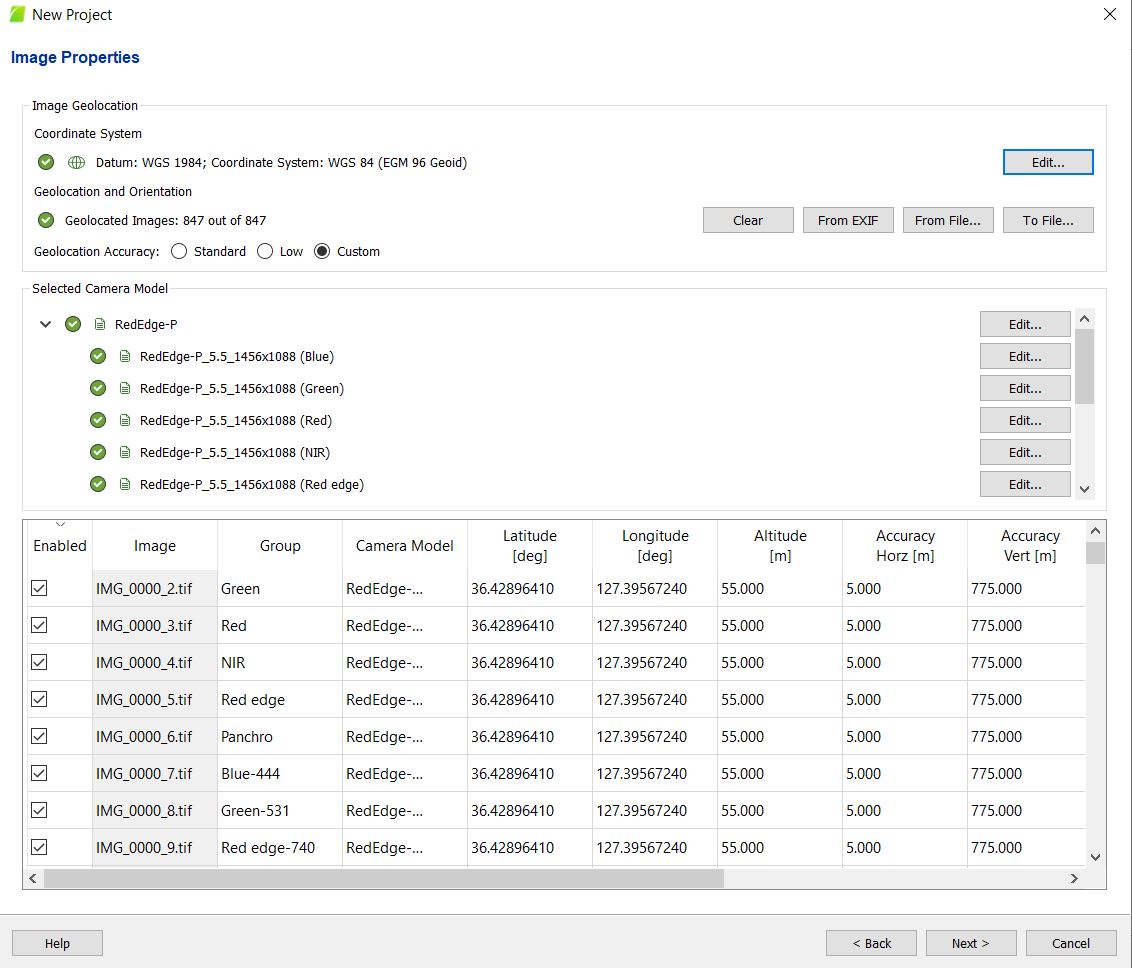Edit the coordinate system
1132x968 pixels.
(x=1048, y=162)
